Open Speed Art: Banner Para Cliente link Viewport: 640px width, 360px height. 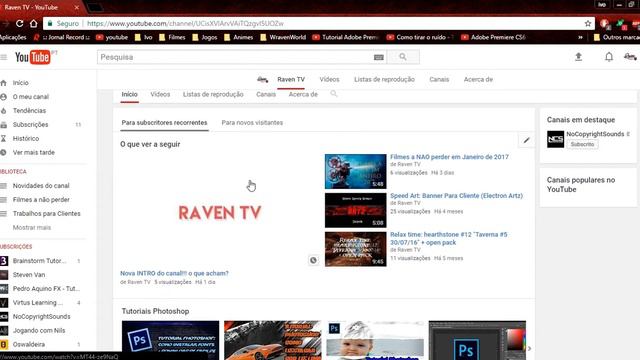pos(456,196)
